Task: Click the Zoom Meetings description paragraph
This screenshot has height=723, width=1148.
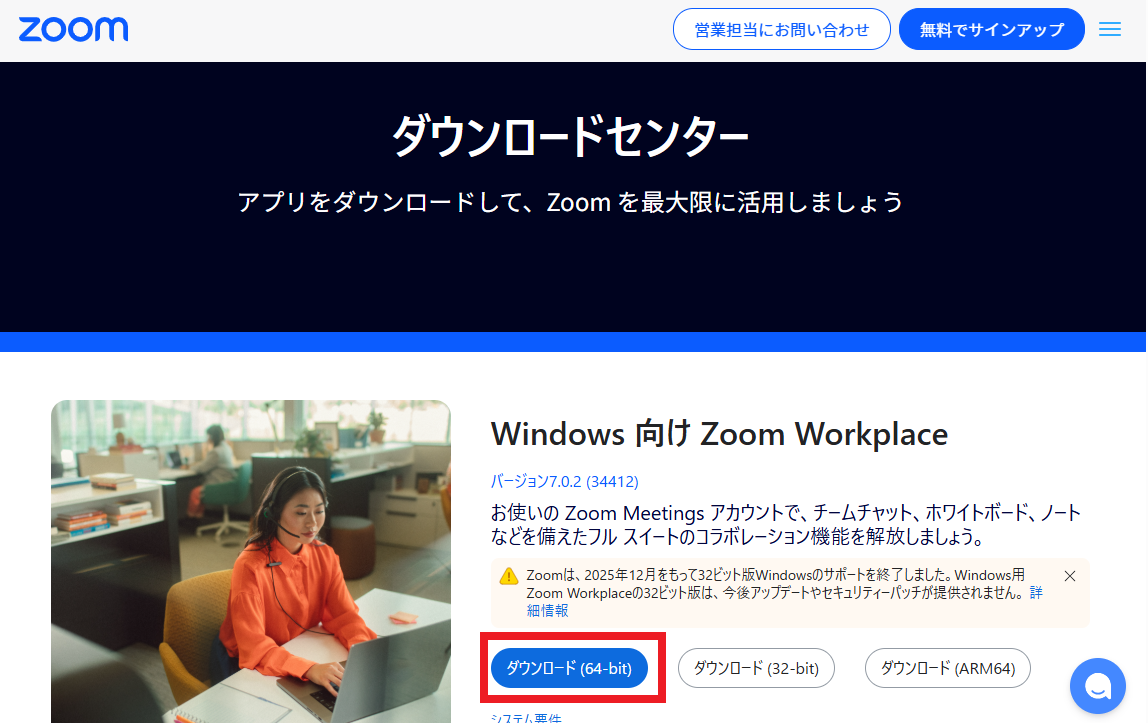Action: tap(785, 525)
